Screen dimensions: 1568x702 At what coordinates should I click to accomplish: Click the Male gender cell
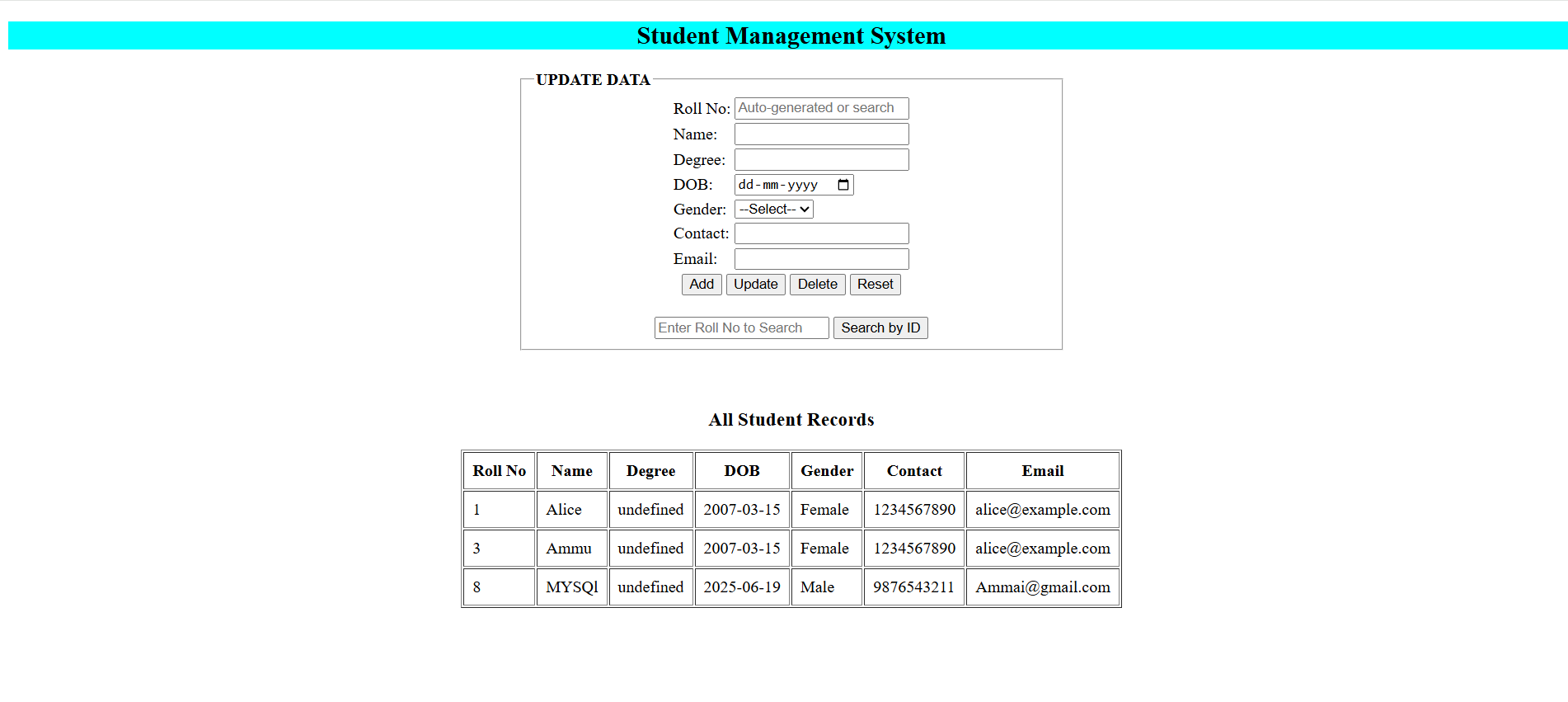point(827,587)
